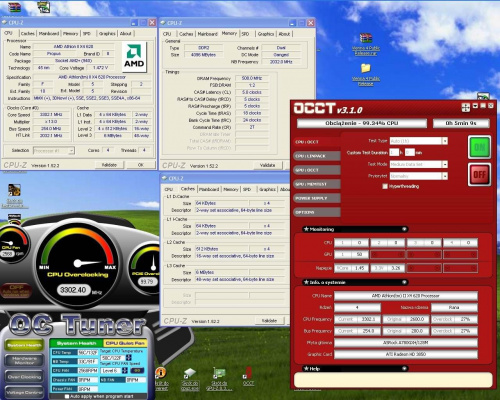Click Validate in the CPU-Z Memory window
This screenshot has width=500, height=400.
267,165
